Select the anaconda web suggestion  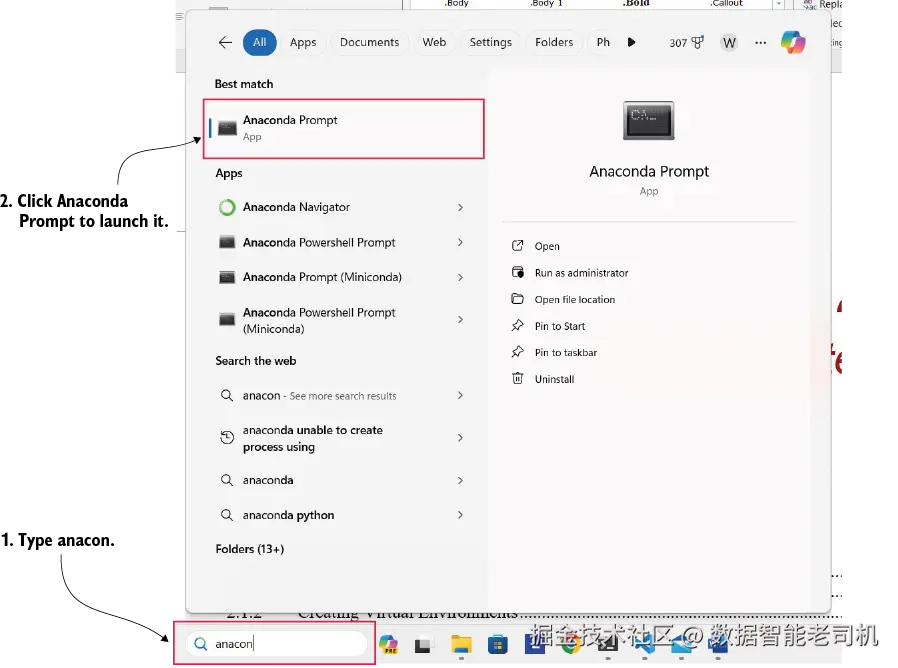tap(342, 480)
